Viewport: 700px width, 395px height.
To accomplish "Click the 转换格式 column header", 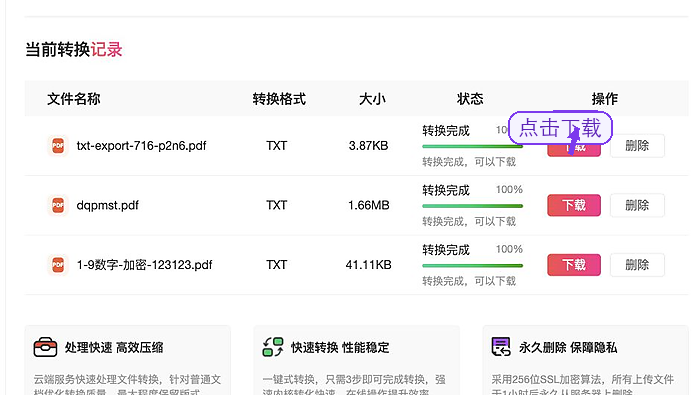I will tap(279, 99).
